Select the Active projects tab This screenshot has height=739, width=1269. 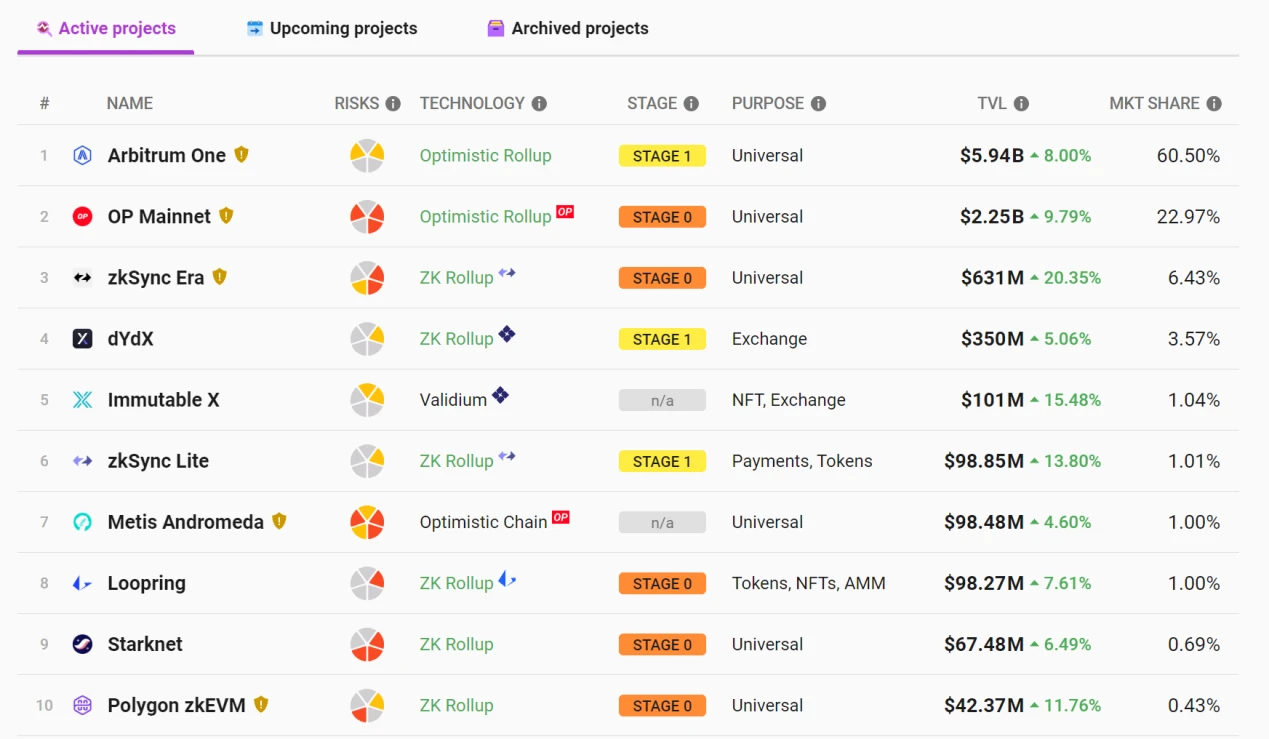click(106, 29)
